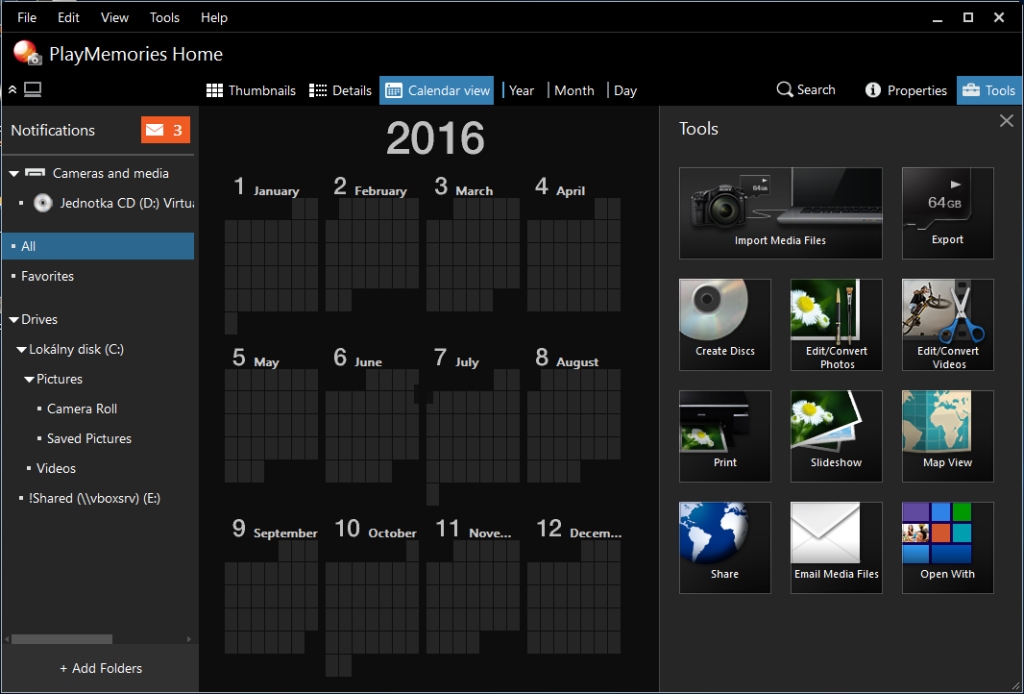Viewport: 1024px width, 694px height.
Task: Toggle the Properties panel
Action: pos(905,90)
